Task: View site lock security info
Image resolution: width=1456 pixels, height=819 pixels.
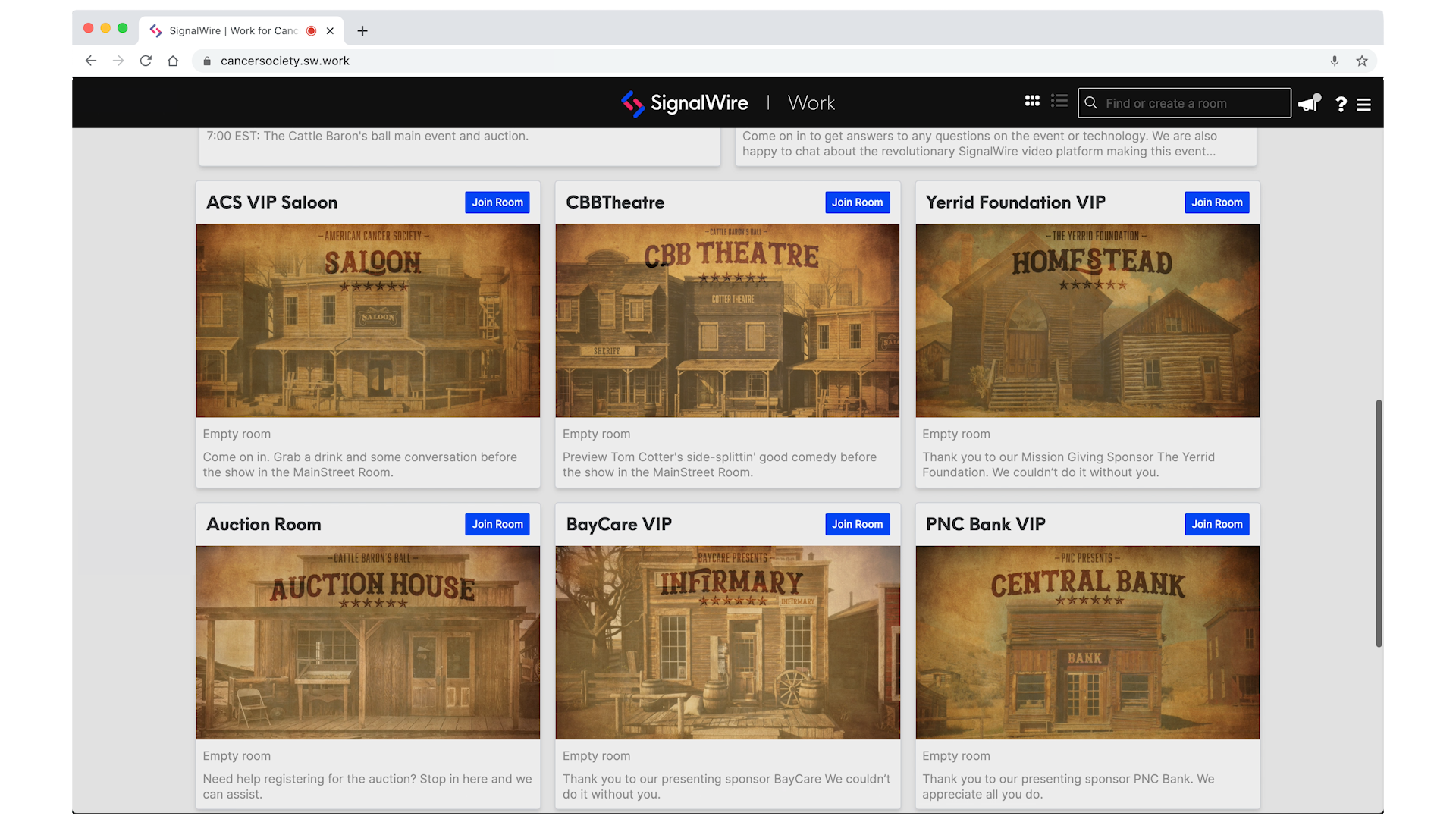Action: (207, 61)
